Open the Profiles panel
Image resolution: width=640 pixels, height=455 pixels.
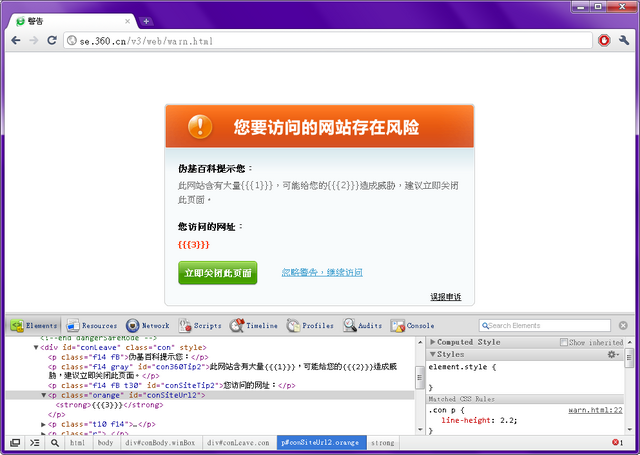310,326
